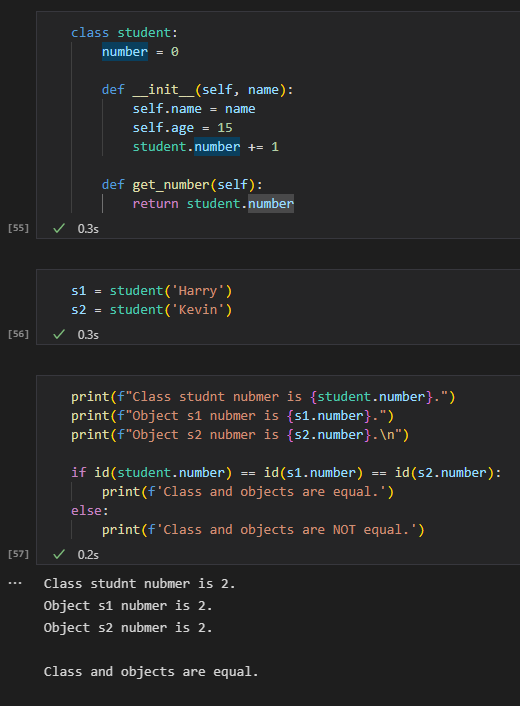Viewport: 520px width, 706px height.
Task: Open the output ellipsis menu for cell 57
Action: [x=15, y=583]
